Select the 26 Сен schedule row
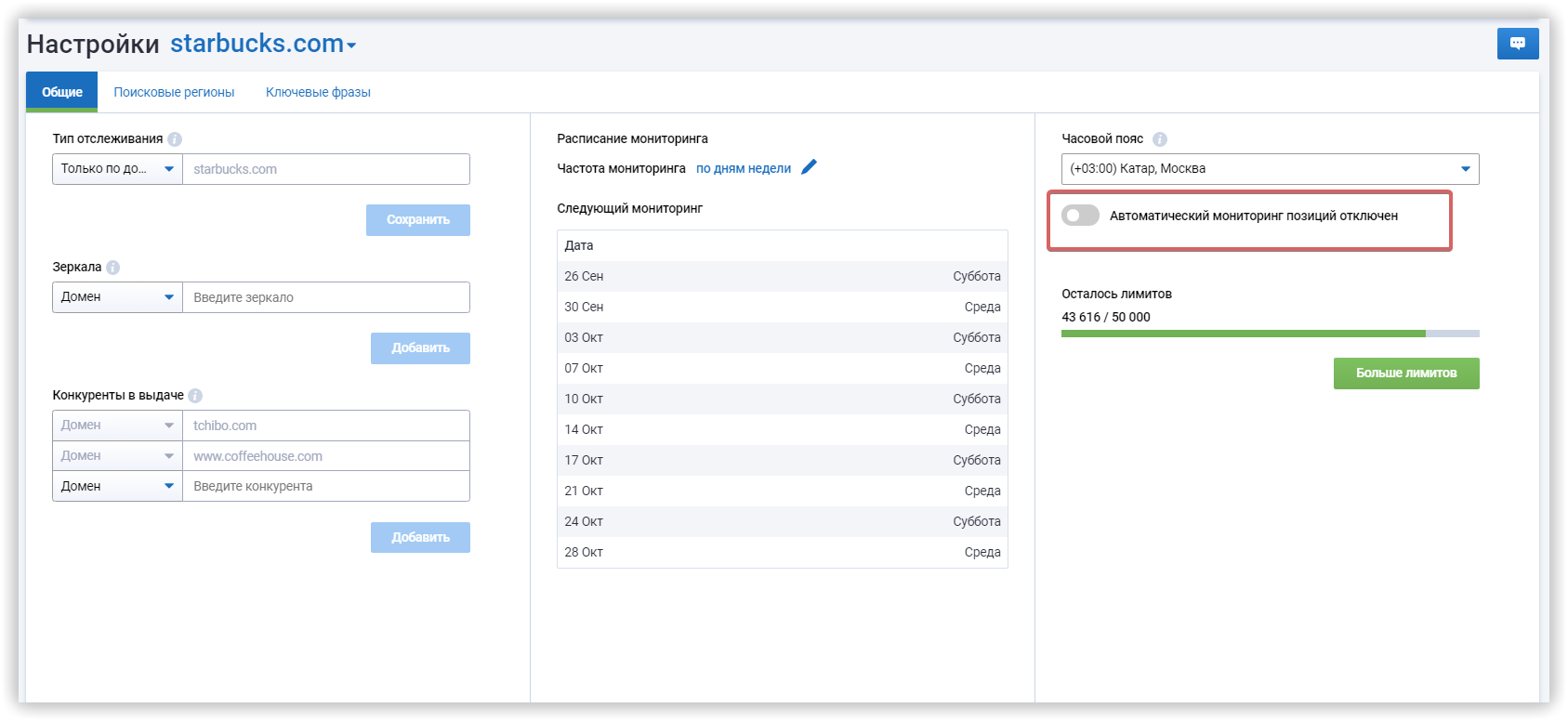This screenshot has height=721, width=1568. coord(783,276)
